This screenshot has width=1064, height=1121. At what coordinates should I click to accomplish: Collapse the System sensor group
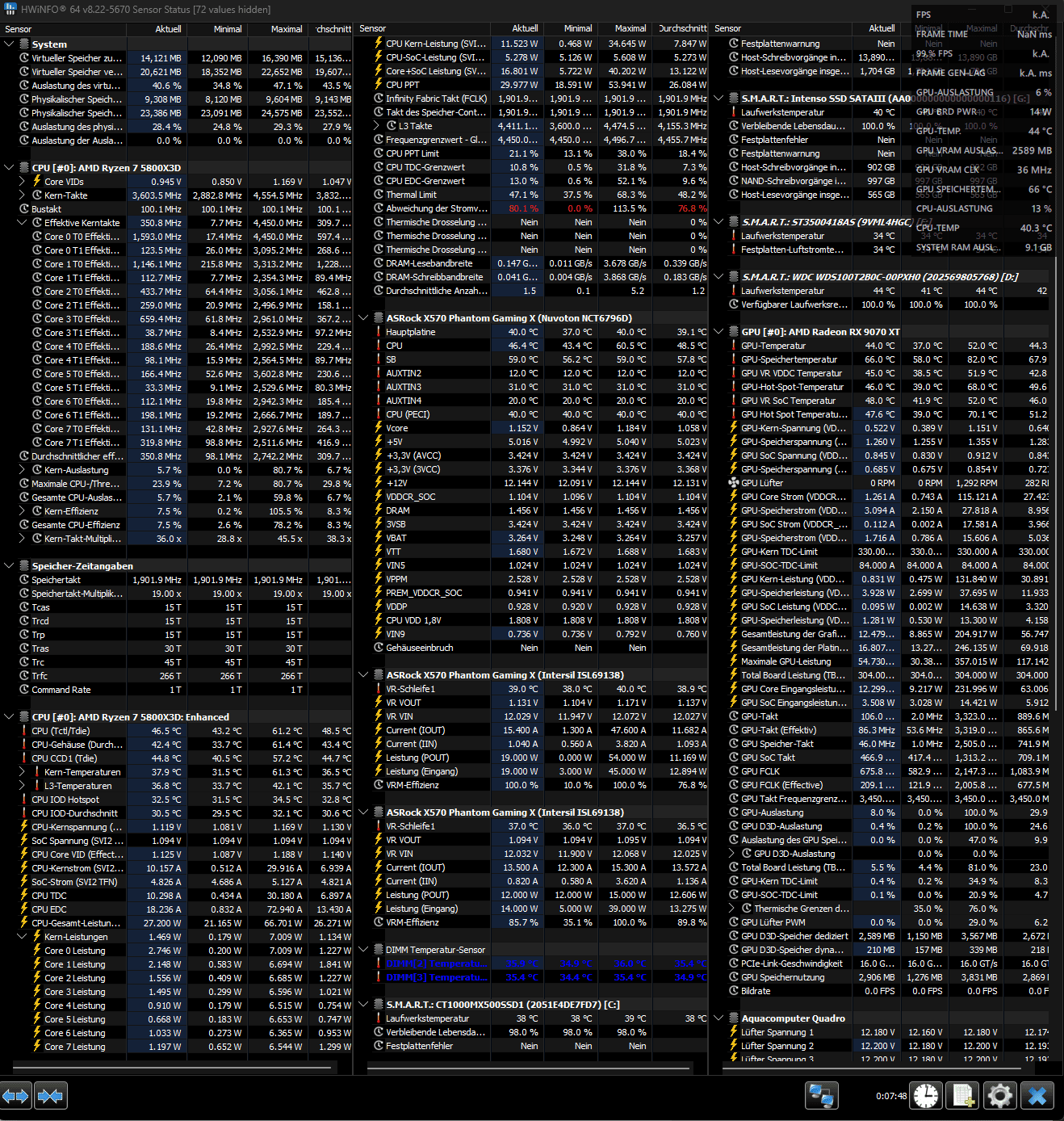(x=9, y=44)
